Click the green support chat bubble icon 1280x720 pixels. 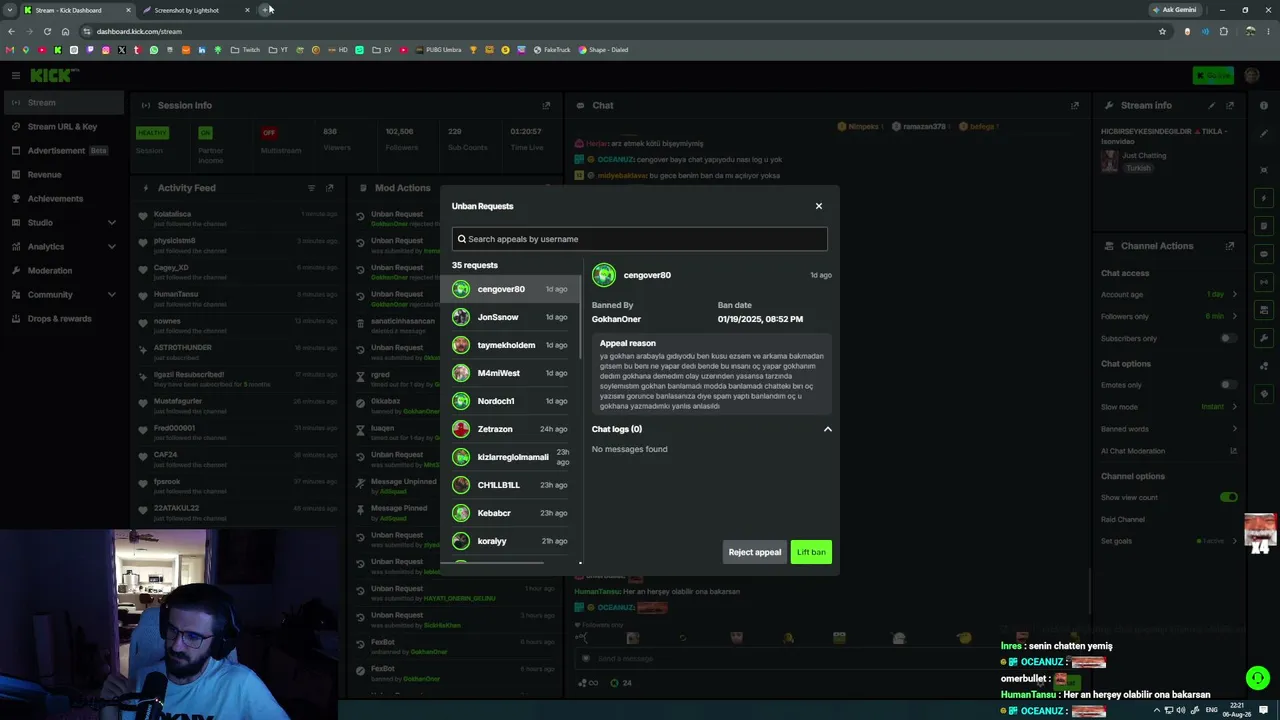point(1258,678)
